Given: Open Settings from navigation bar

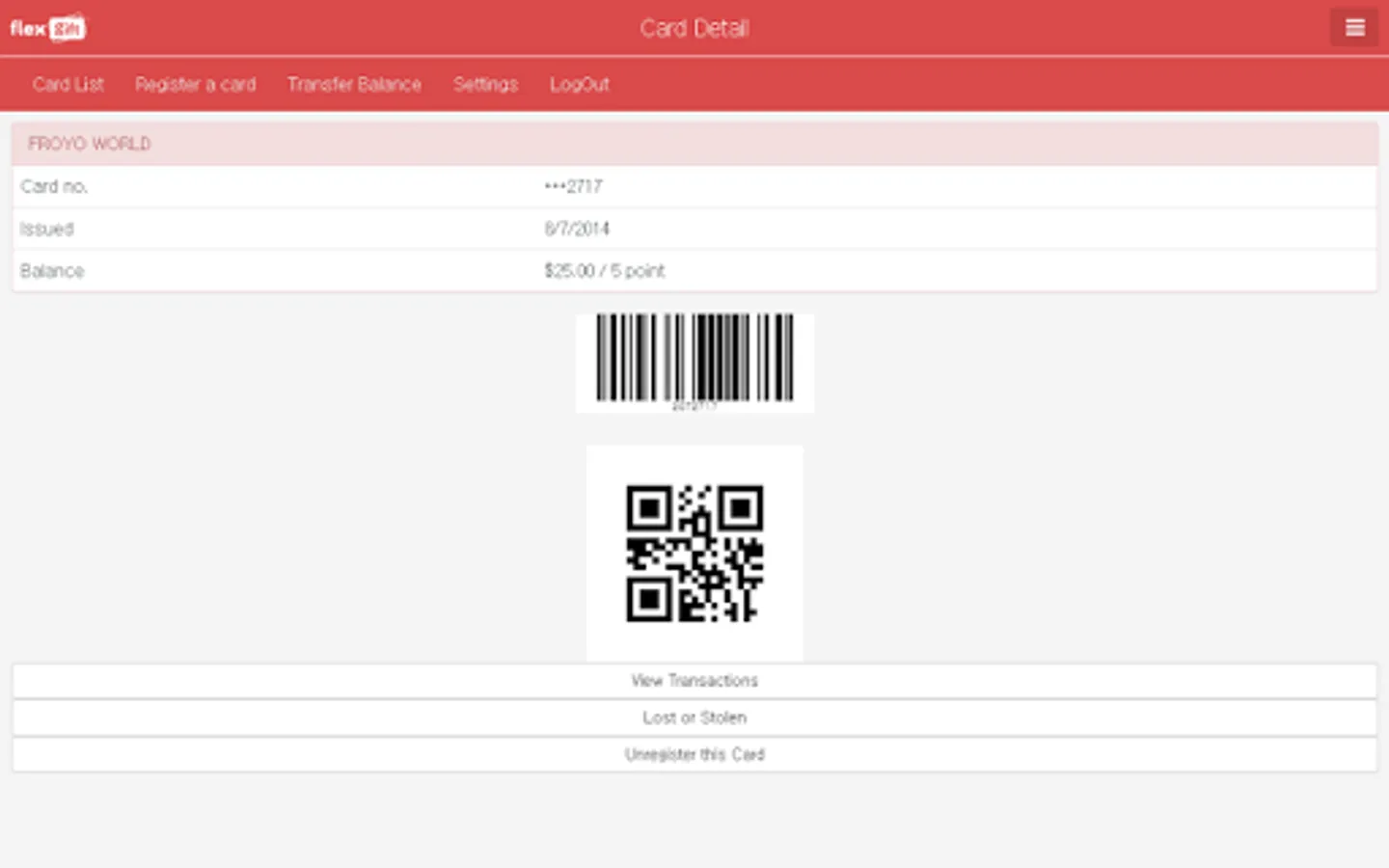Looking at the screenshot, I should [485, 84].
